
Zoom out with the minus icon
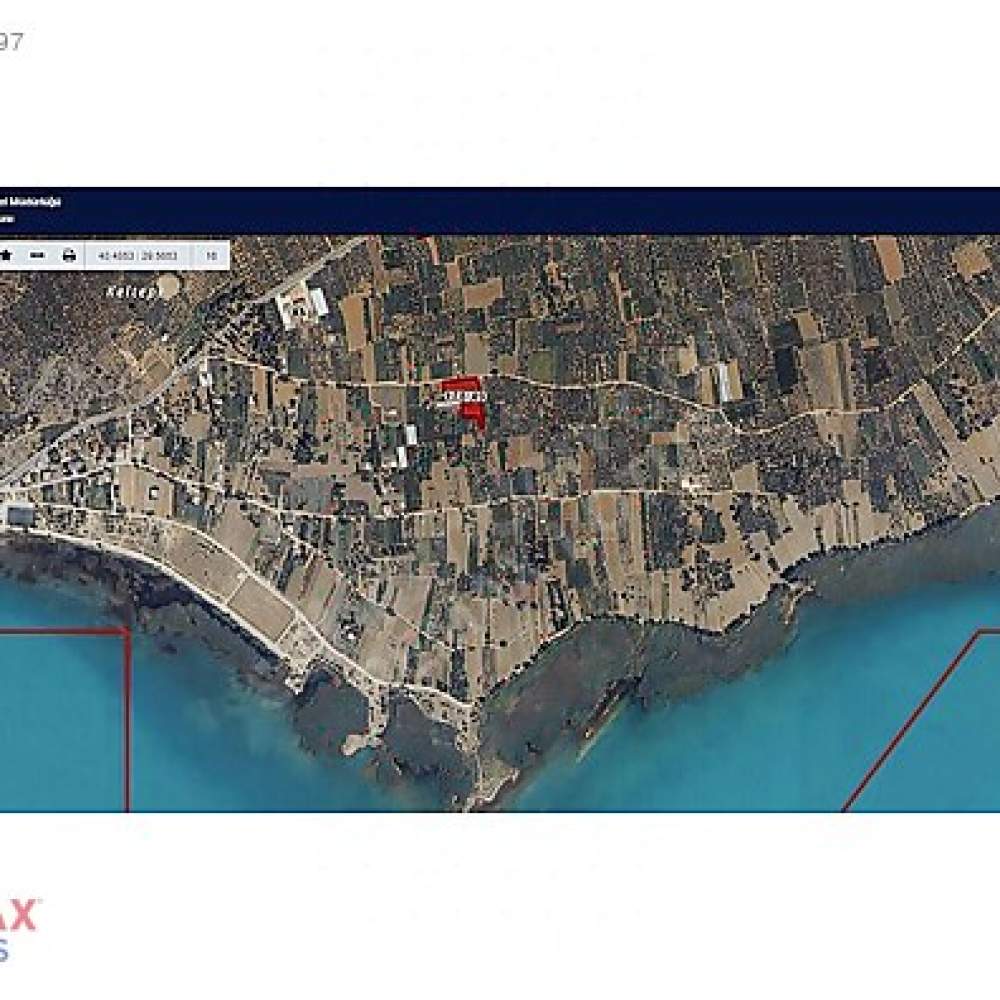[x=38, y=256]
